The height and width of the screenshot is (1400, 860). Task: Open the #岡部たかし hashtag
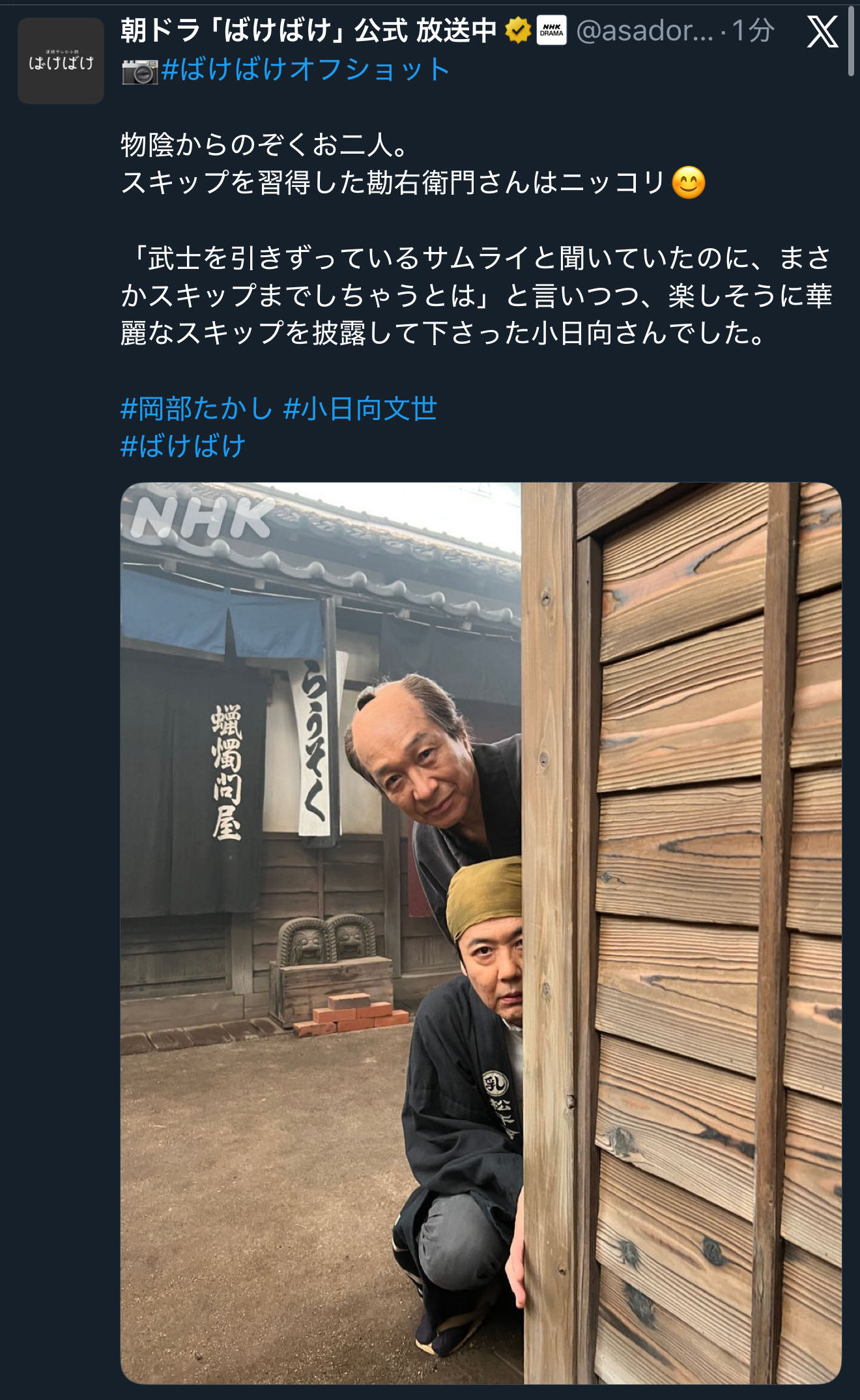click(x=196, y=409)
